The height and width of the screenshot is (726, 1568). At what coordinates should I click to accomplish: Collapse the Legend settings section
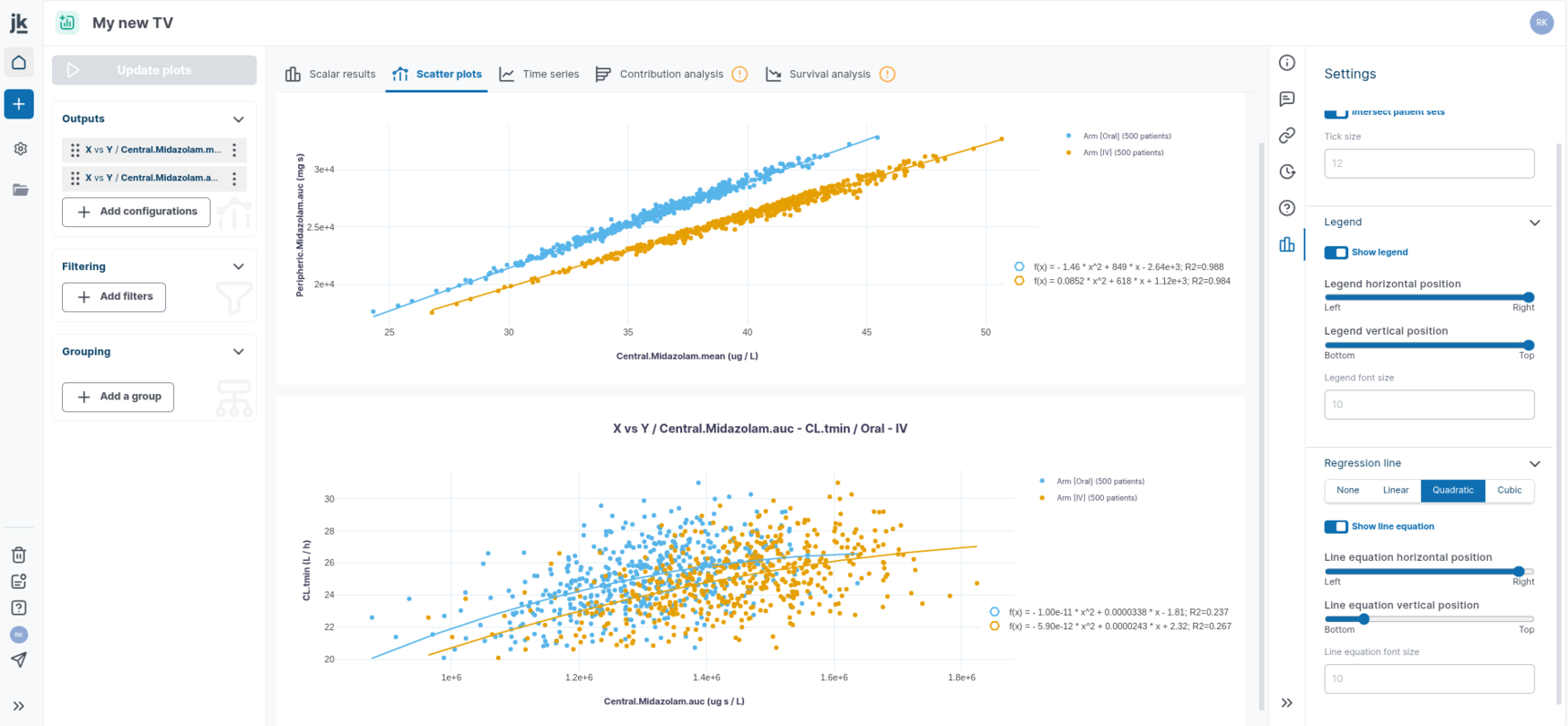tap(1534, 223)
